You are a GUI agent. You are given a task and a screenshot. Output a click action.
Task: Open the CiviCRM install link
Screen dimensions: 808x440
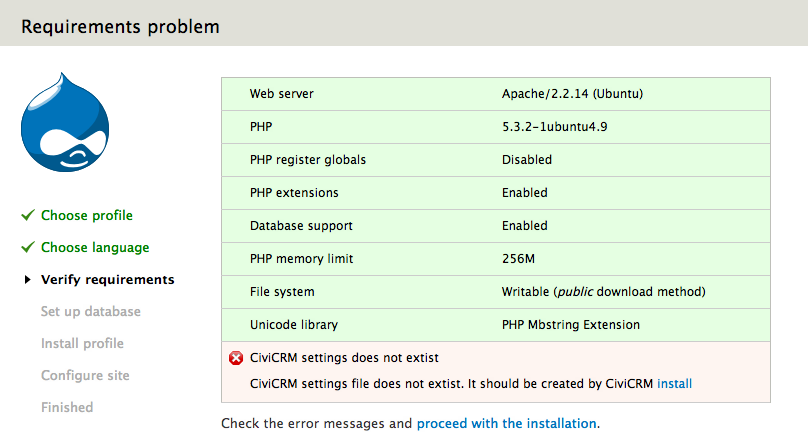[x=674, y=384]
